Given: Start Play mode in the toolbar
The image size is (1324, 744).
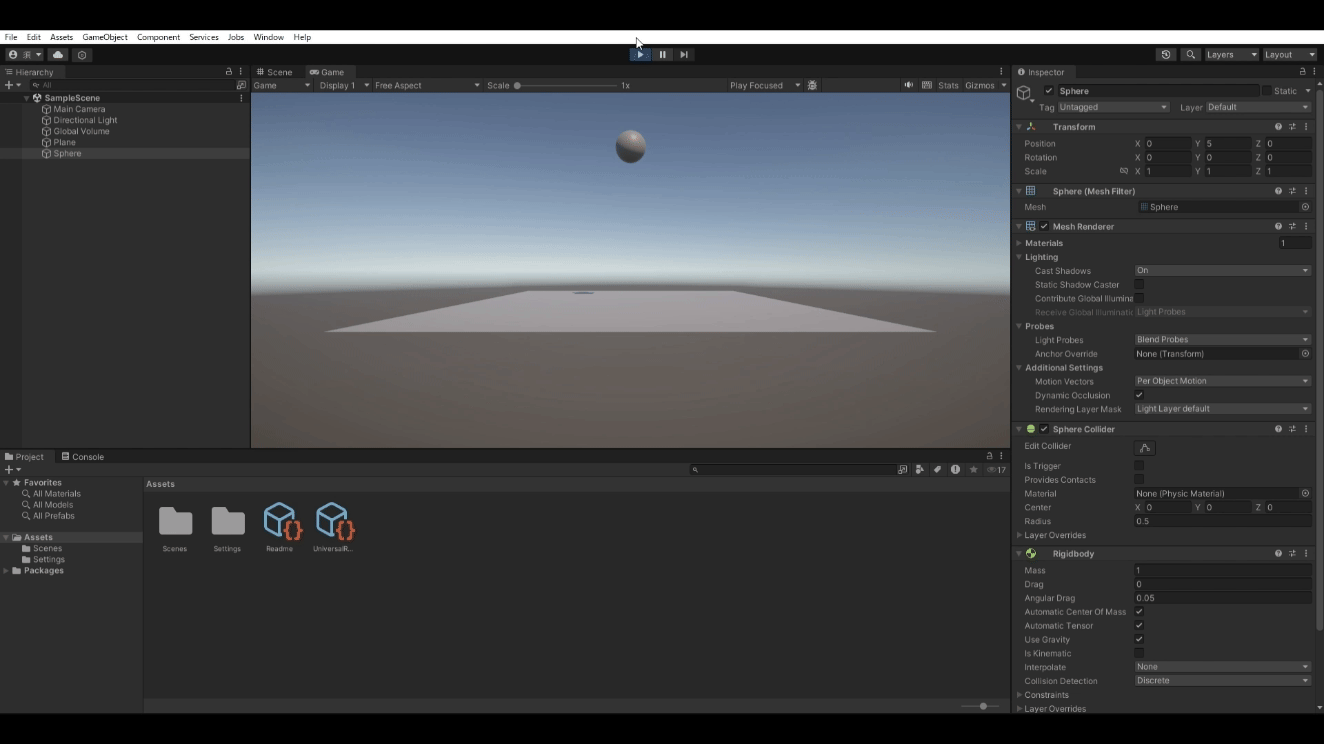Looking at the screenshot, I should pyautogui.click(x=639, y=54).
